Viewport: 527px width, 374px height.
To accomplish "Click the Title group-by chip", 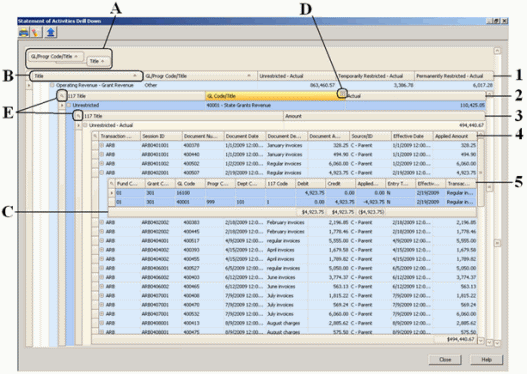I will point(98,61).
